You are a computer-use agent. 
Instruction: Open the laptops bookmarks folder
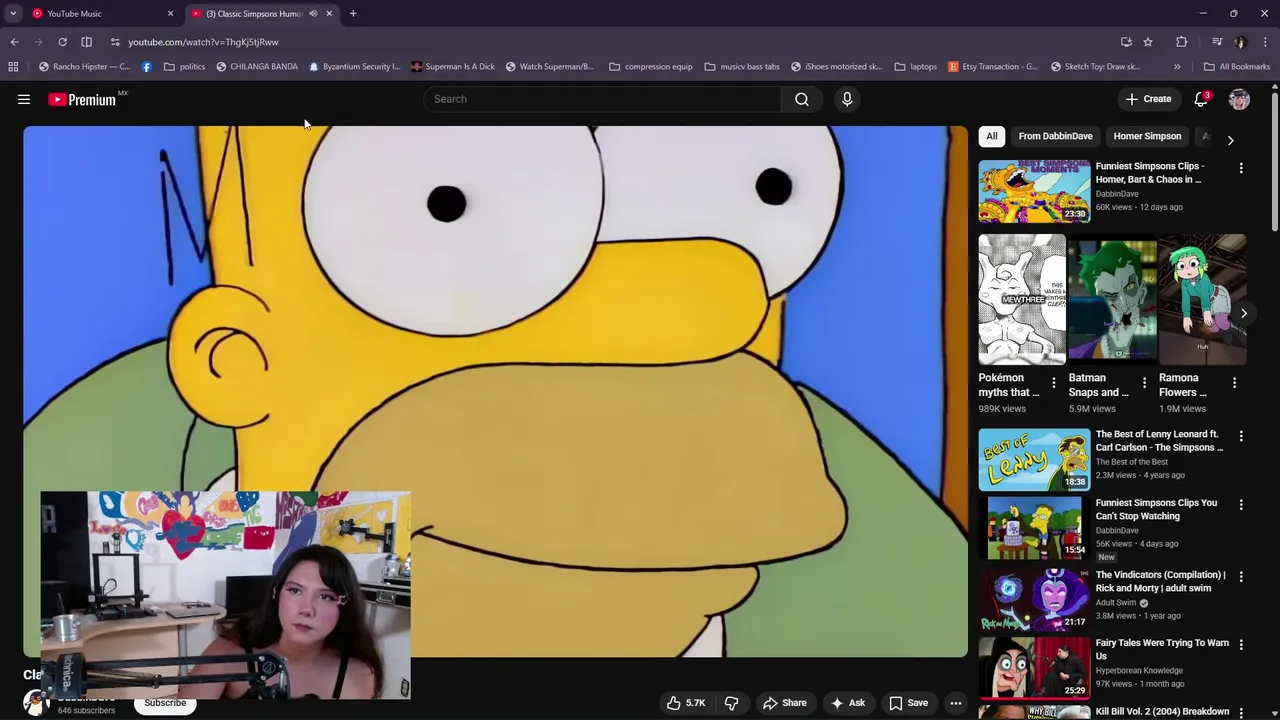[x=915, y=67]
